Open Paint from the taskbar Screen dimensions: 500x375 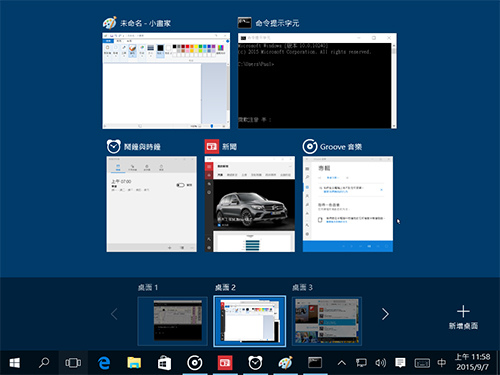pos(285,363)
